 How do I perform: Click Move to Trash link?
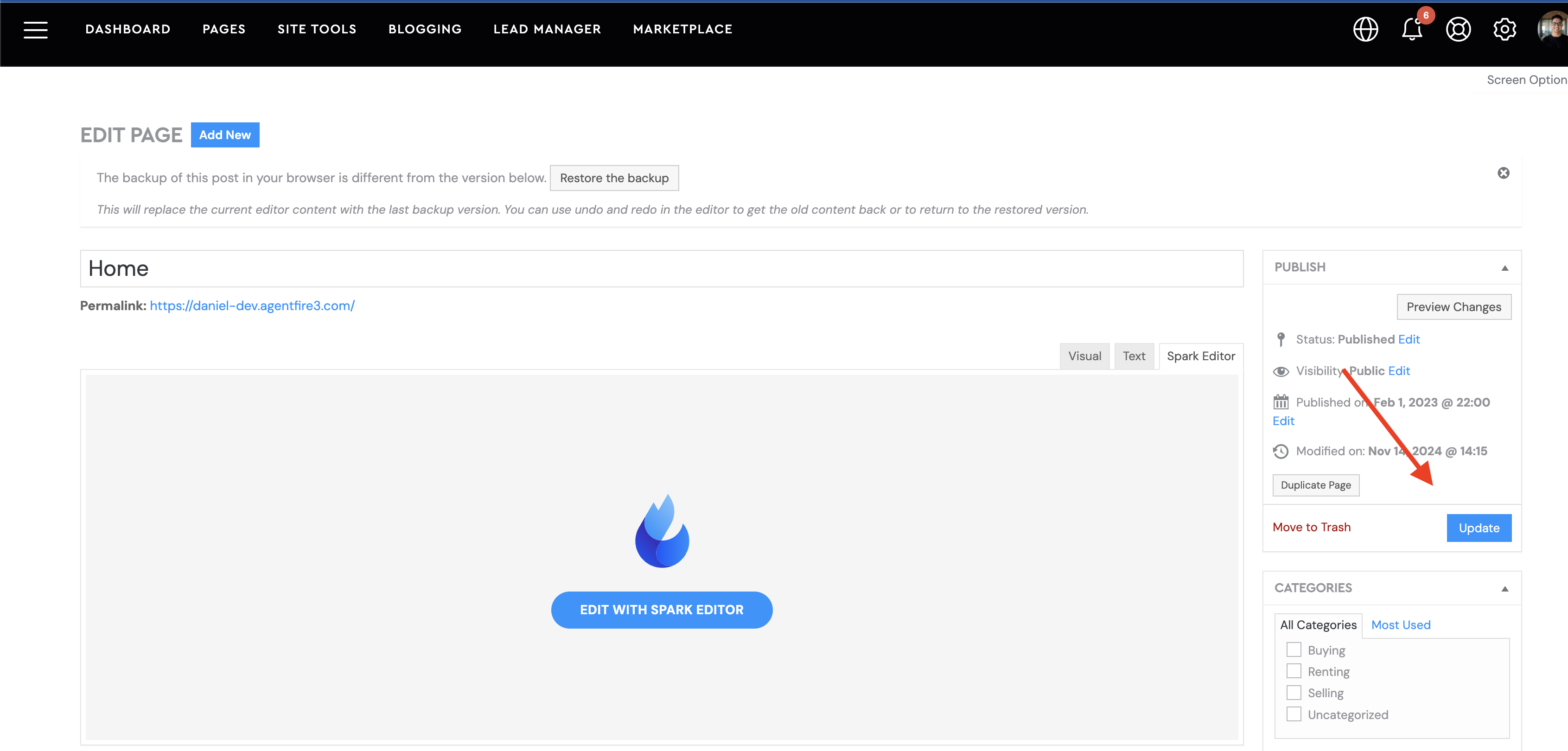(1311, 527)
